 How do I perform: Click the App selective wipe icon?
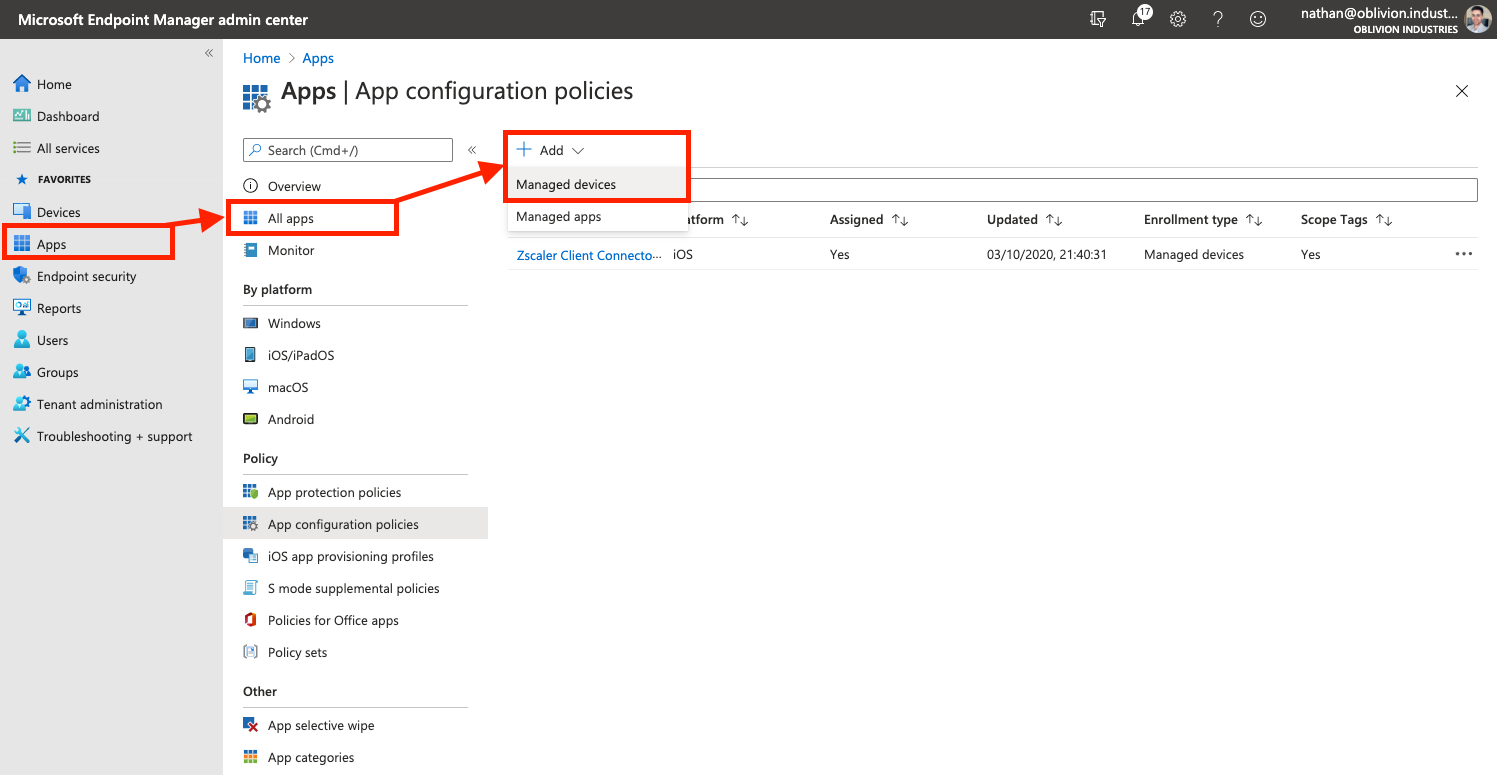pos(251,725)
